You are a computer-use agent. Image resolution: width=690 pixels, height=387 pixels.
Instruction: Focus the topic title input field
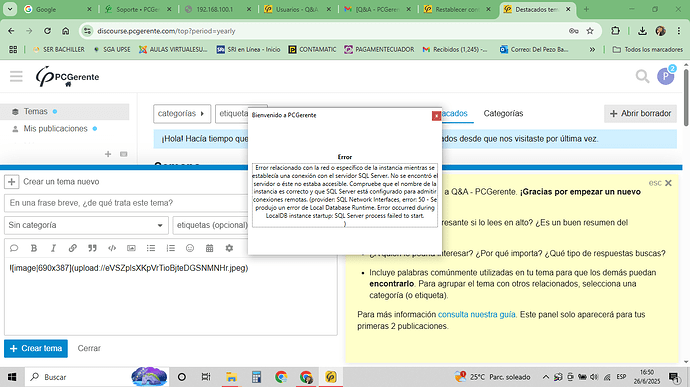(x=128, y=203)
